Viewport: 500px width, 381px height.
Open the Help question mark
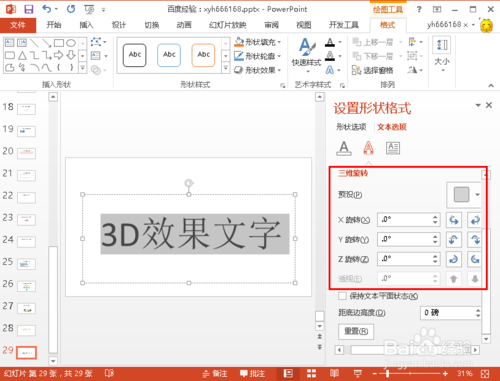(419, 9)
